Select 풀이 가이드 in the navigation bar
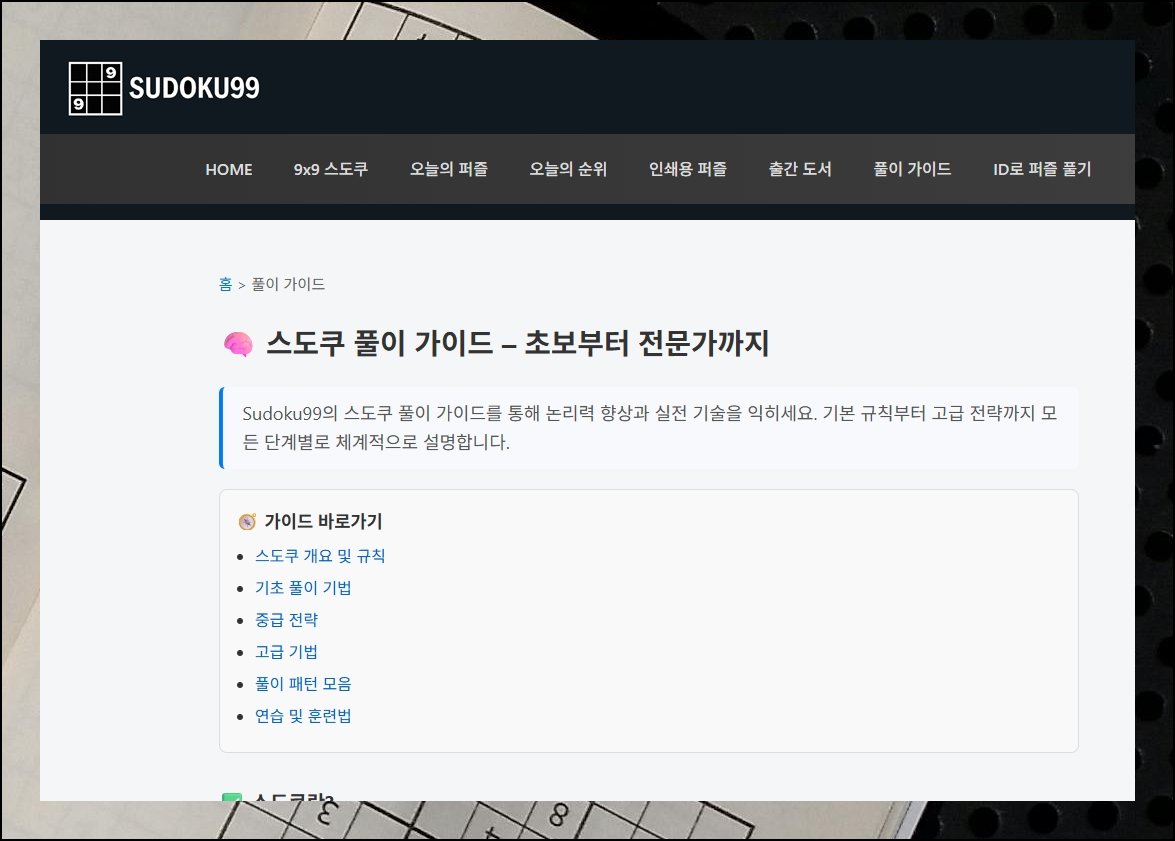Image resolution: width=1175 pixels, height=841 pixels. 912,169
